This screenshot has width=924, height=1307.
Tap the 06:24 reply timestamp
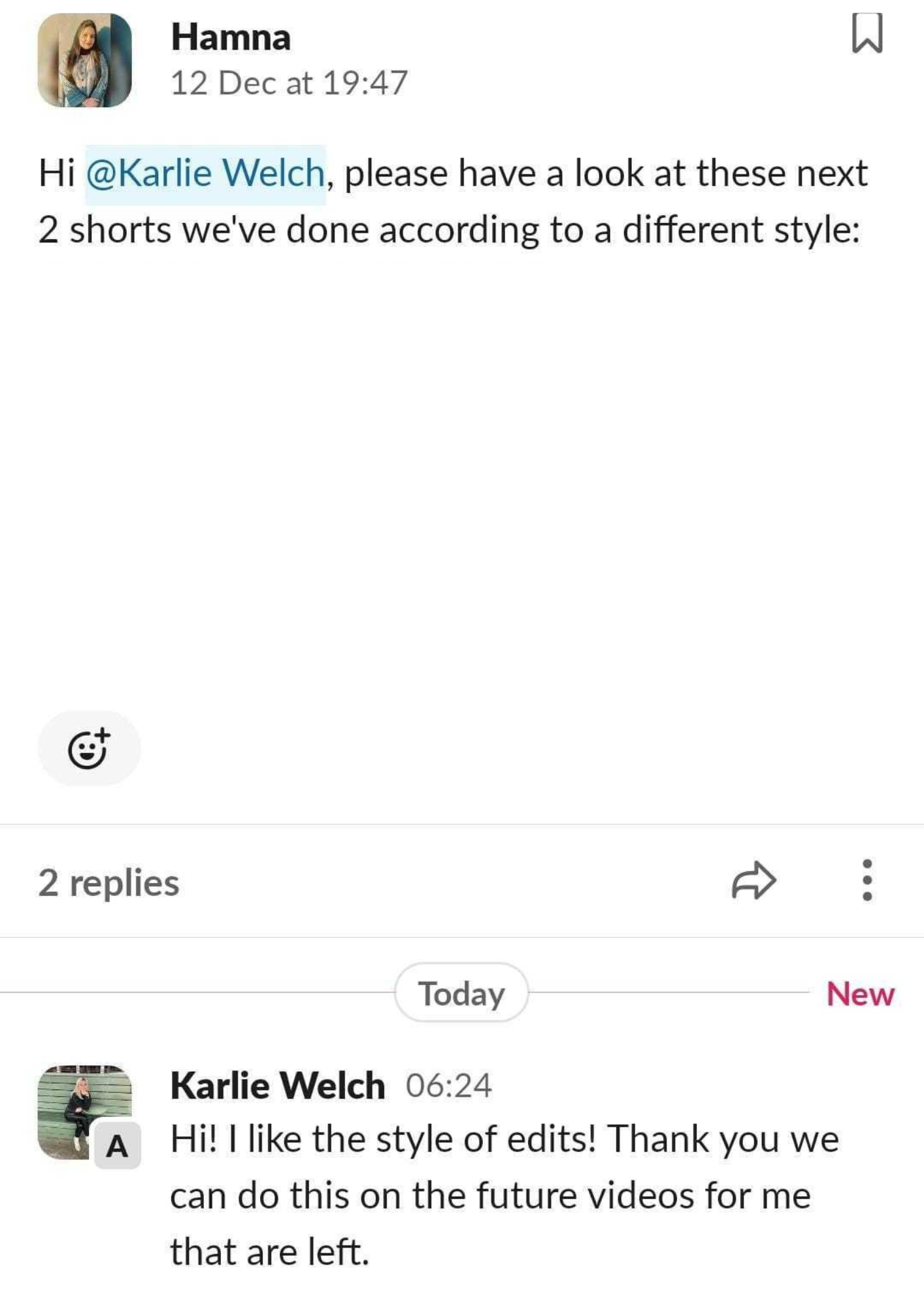448,1085
